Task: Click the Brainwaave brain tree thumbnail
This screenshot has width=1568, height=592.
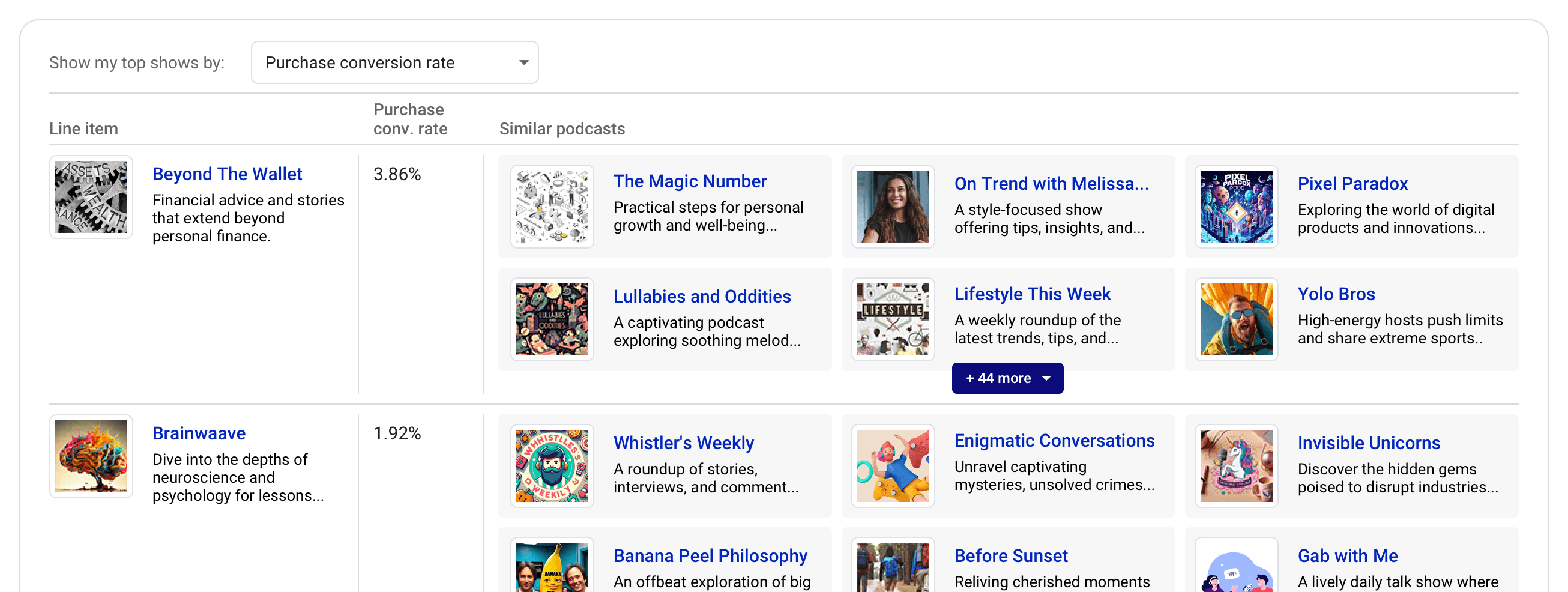Action: [x=91, y=456]
